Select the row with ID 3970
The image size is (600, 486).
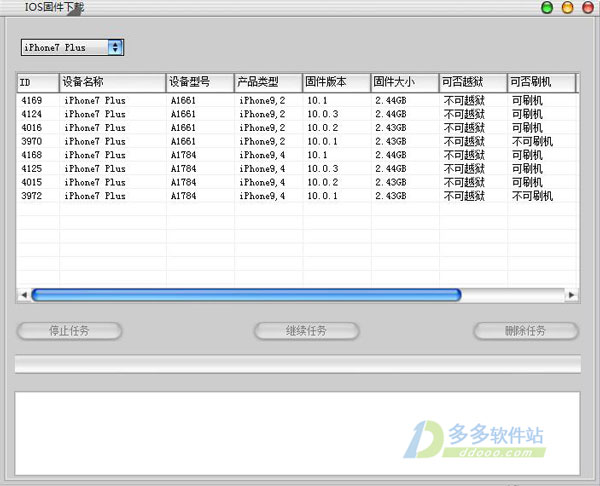click(298, 142)
